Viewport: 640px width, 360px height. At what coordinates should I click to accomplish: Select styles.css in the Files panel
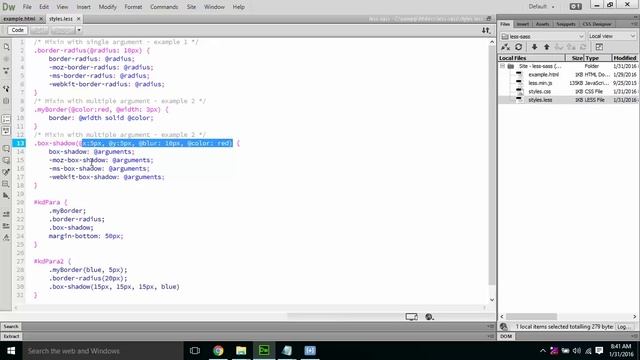(x=539, y=91)
